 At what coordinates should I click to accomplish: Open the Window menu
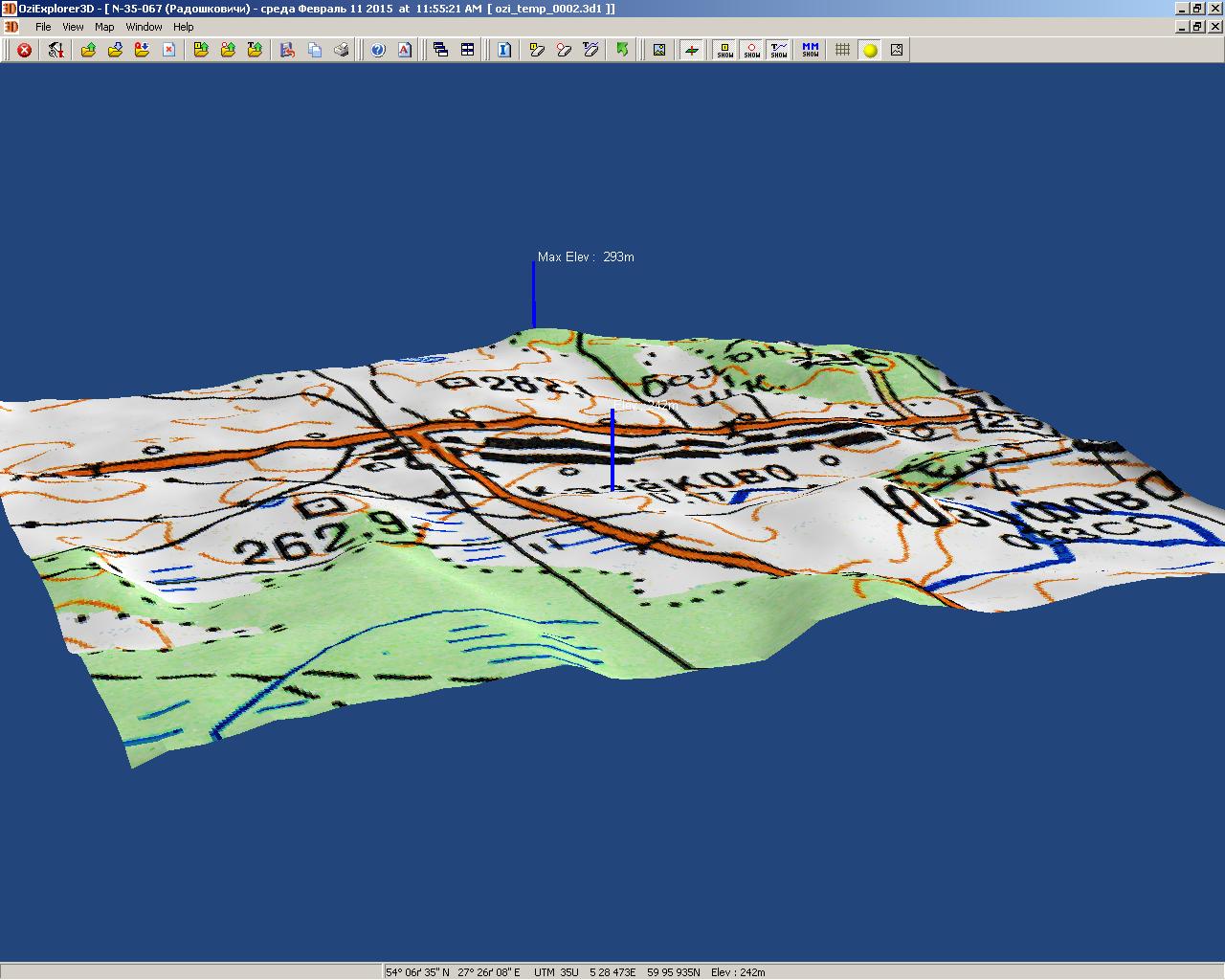[x=144, y=27]
